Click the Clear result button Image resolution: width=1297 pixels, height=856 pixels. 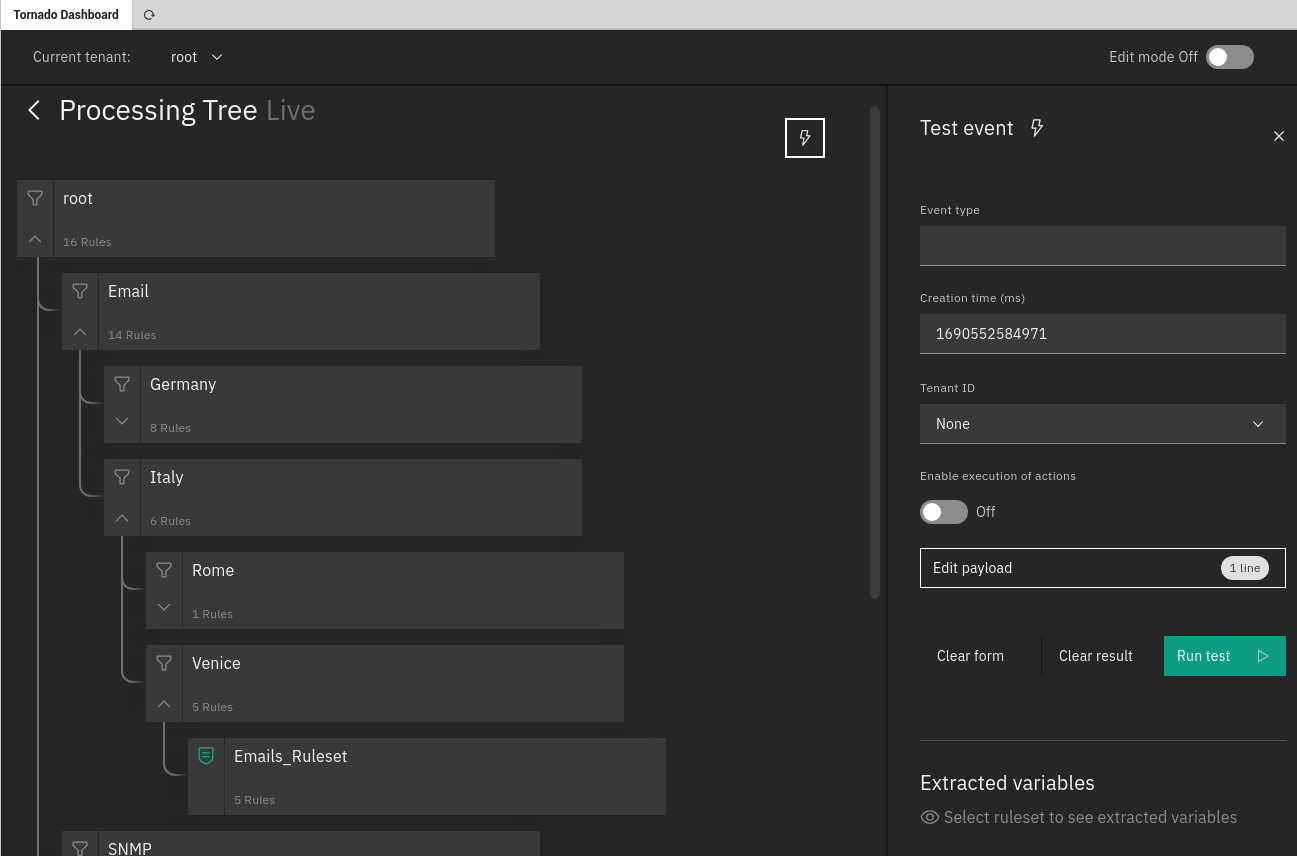tap(1096, 656)
